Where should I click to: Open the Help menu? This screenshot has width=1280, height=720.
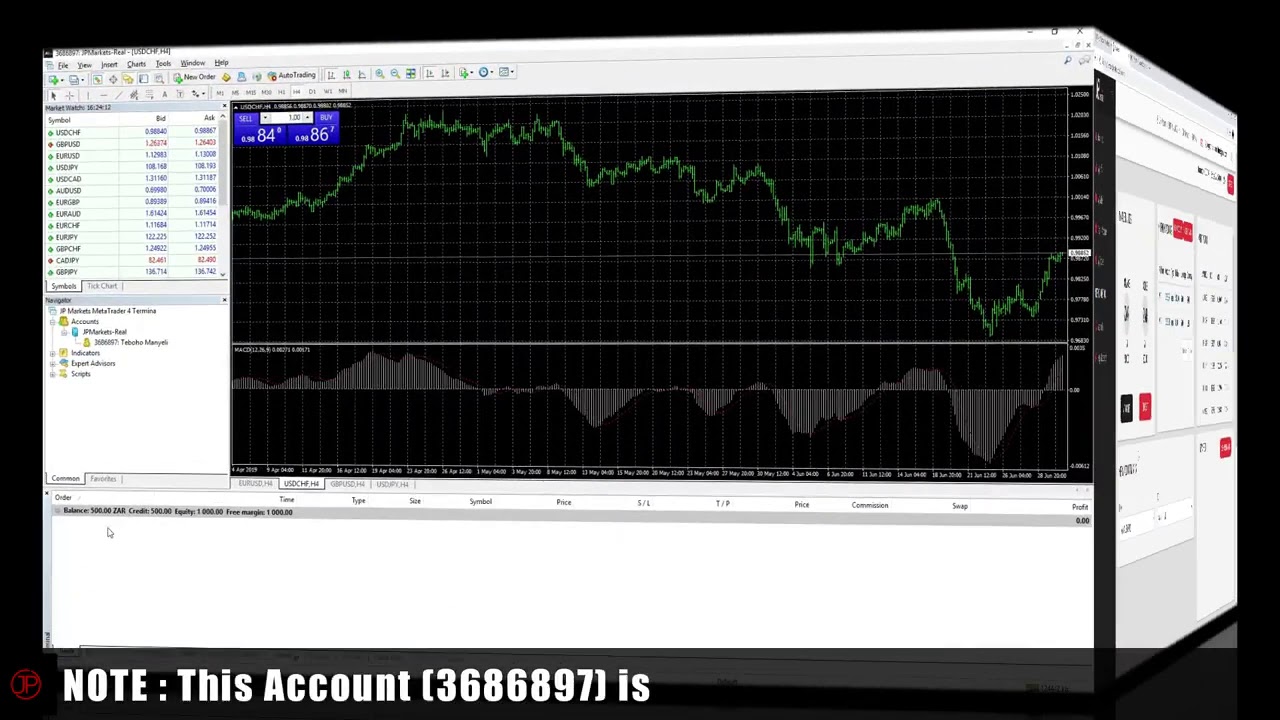pyautogui.click(x=221, y=63)
